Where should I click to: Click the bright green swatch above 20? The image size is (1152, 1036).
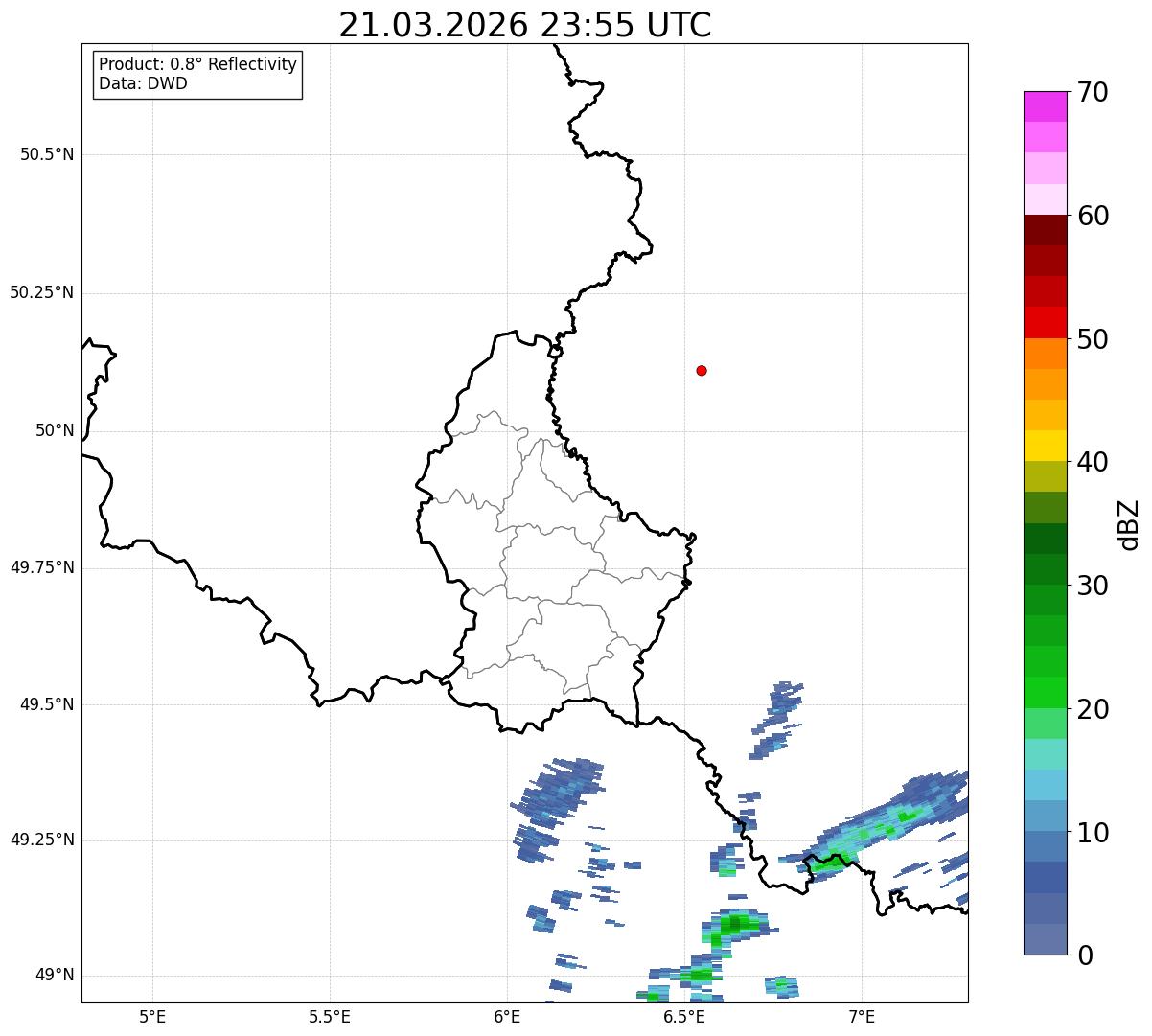pyautogui.click(x=1045, y=692)
